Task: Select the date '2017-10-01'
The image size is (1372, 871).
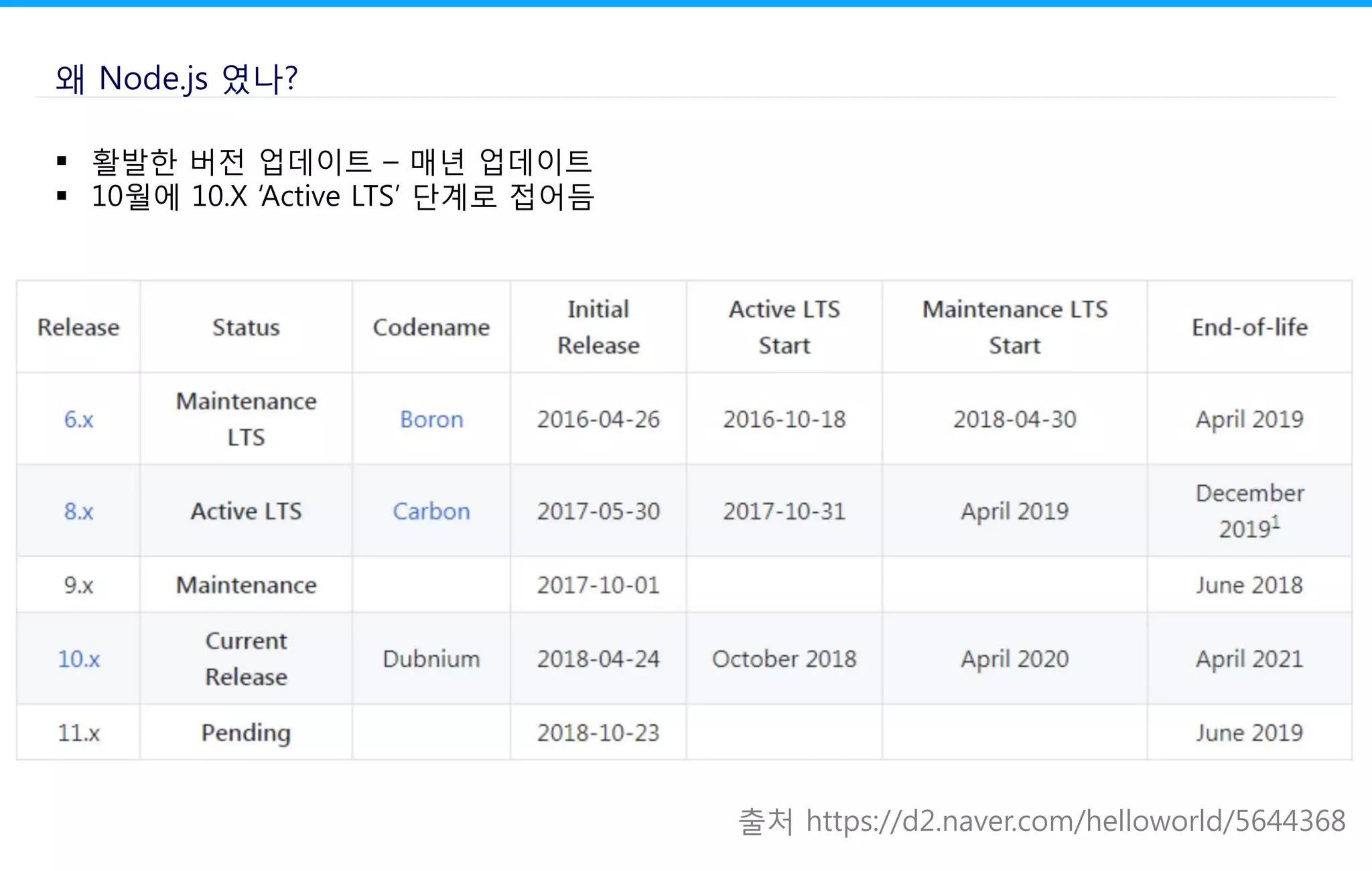Action: coord(598,585)
